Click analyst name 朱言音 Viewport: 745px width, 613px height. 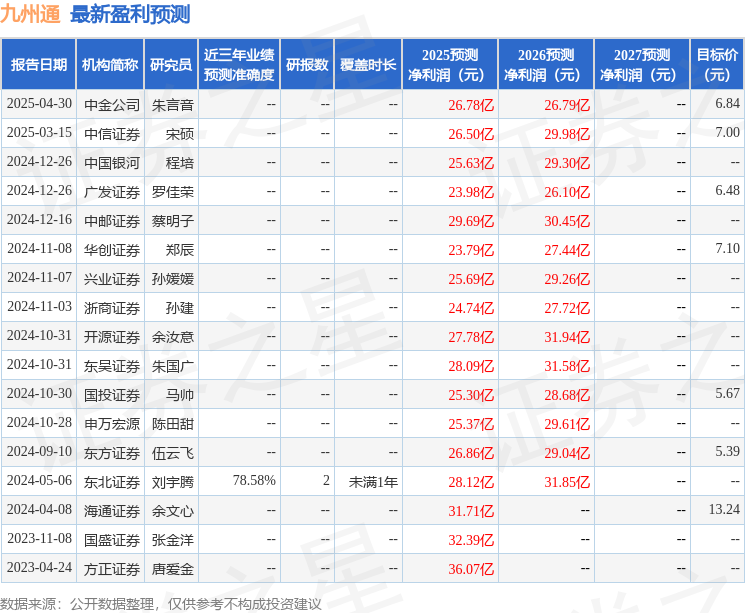(x=173, y=105)
